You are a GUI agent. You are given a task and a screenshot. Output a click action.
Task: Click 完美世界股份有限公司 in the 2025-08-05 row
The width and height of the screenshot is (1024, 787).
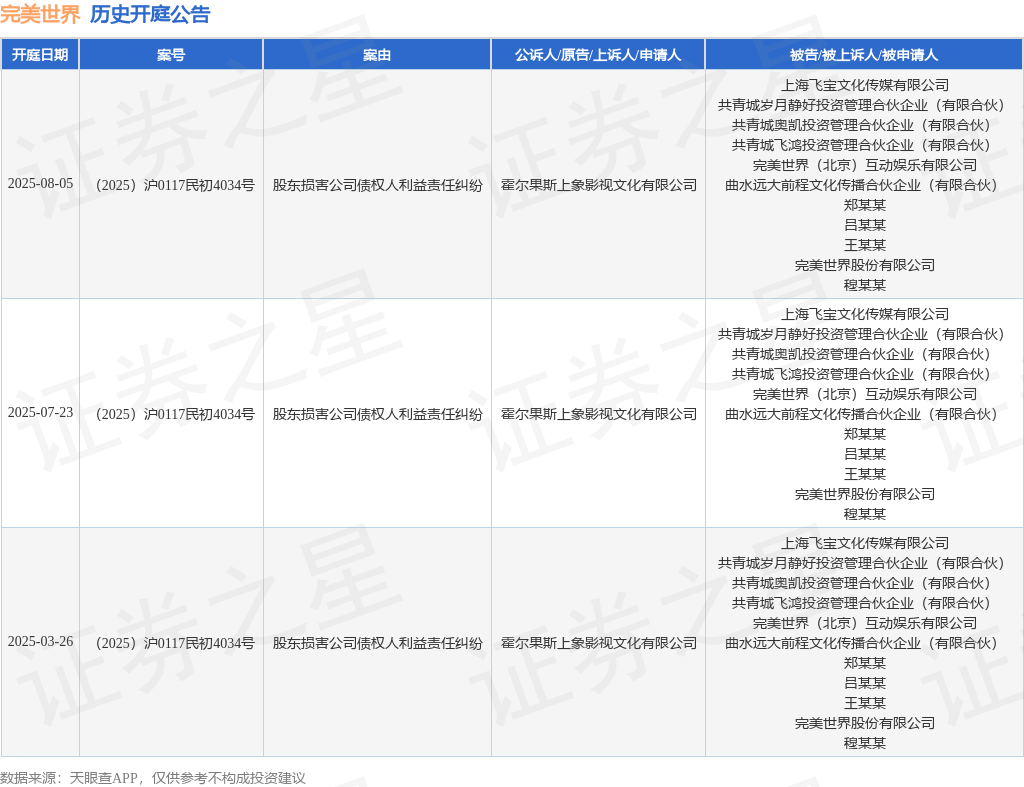[865, 265]
